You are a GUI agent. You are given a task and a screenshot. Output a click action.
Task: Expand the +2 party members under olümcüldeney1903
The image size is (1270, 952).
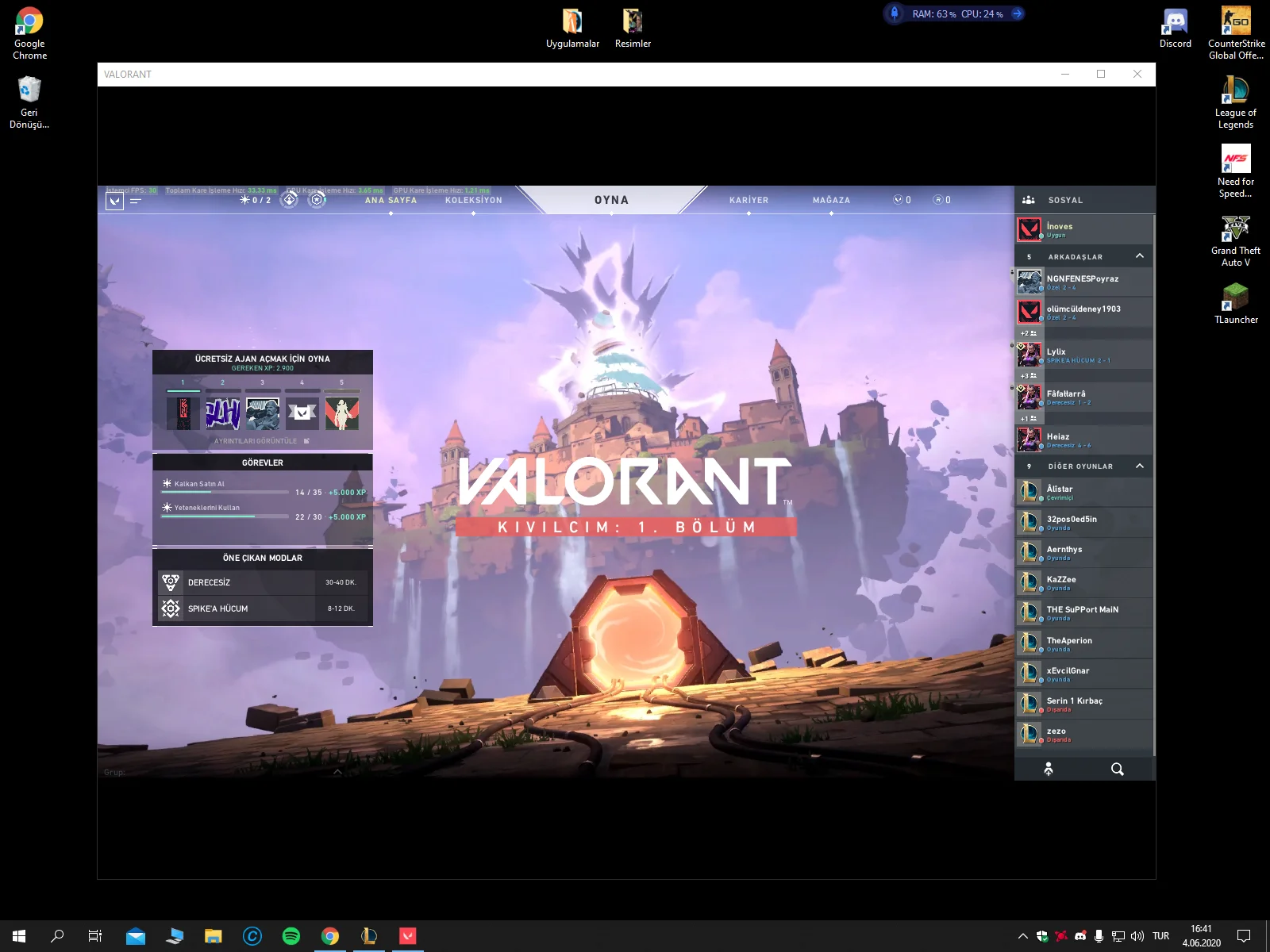click(x=1029, y=333)
